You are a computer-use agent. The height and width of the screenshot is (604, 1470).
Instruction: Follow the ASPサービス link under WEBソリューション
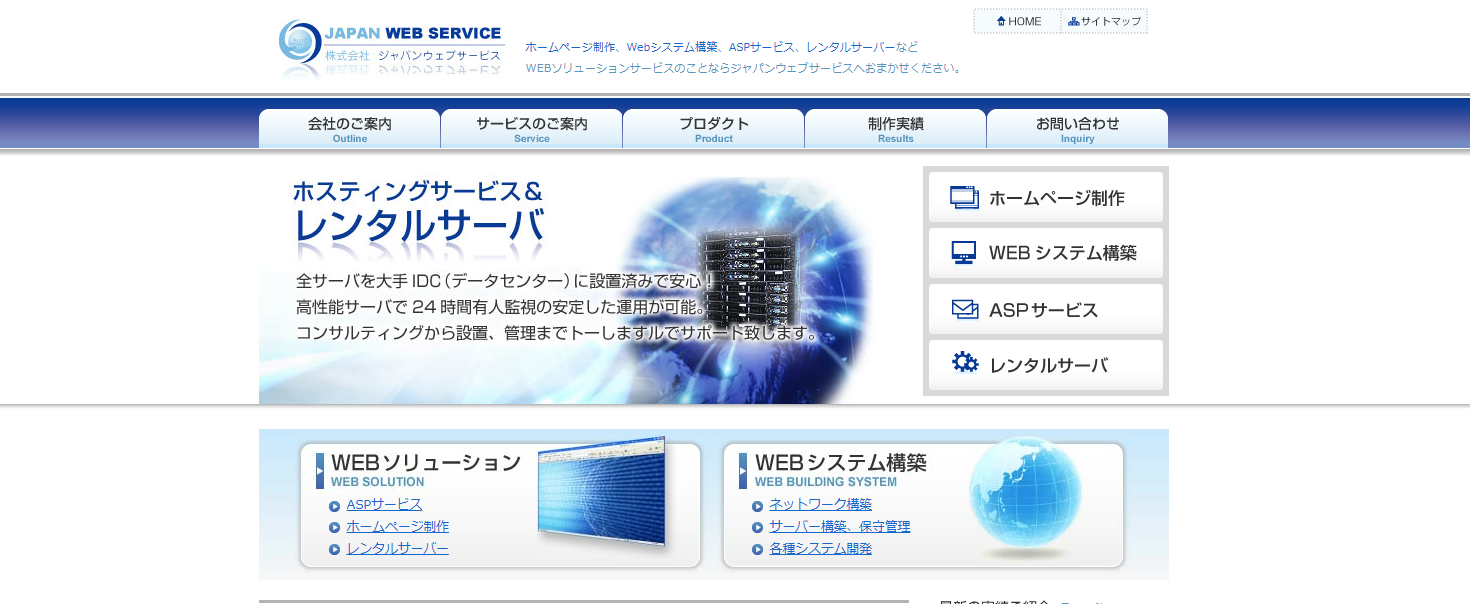(x=384, y=505)
